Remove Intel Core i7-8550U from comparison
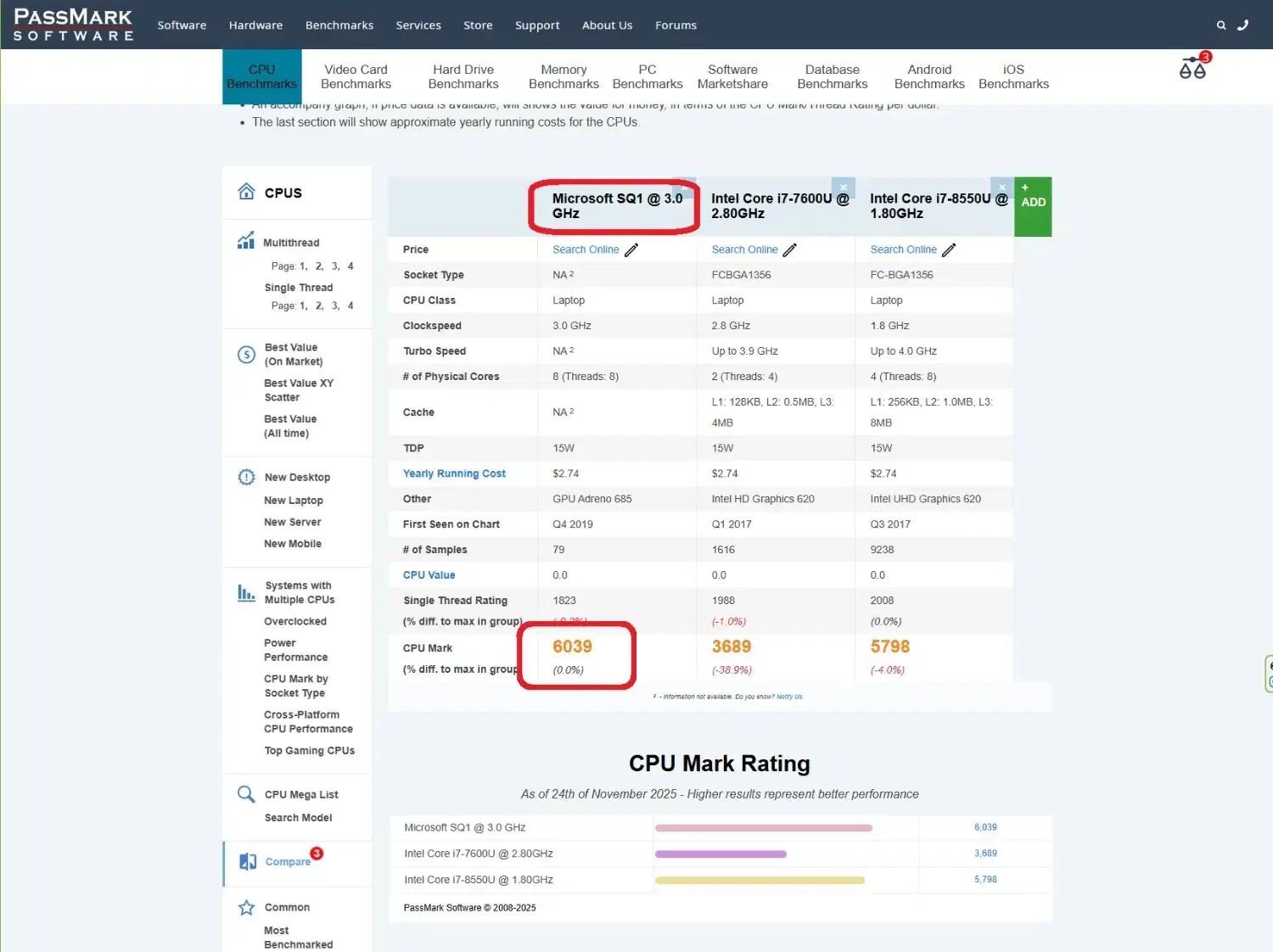 tap(1001, 188)
